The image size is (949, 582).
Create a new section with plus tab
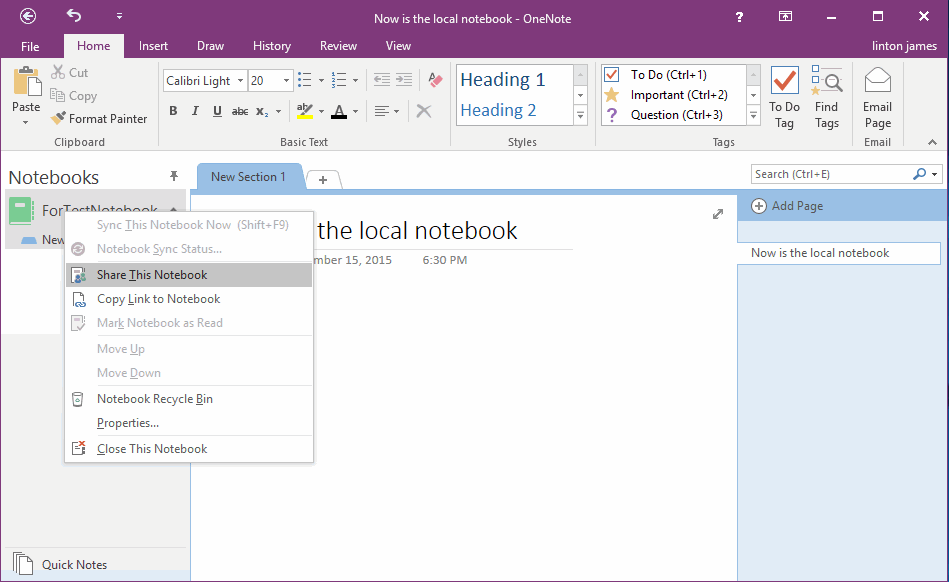[323, 180]
